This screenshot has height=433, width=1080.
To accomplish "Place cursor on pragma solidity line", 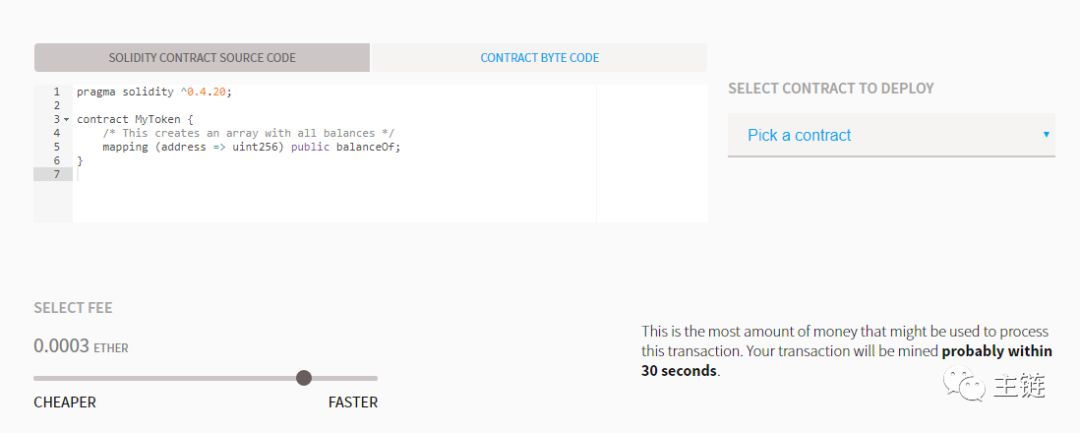I will [154, 92].
